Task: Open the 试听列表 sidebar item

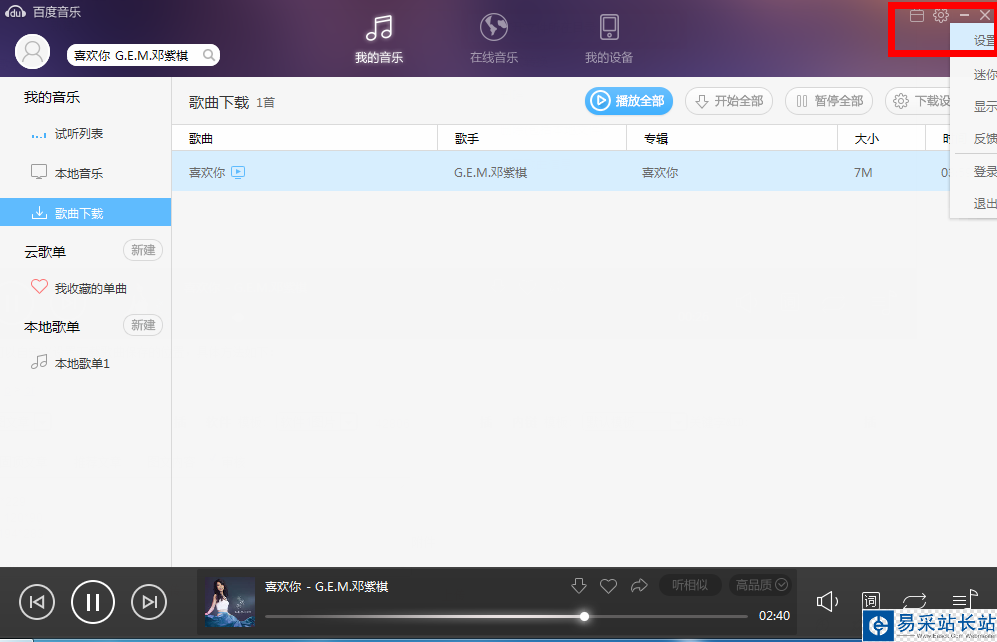Action: point(85,133)
